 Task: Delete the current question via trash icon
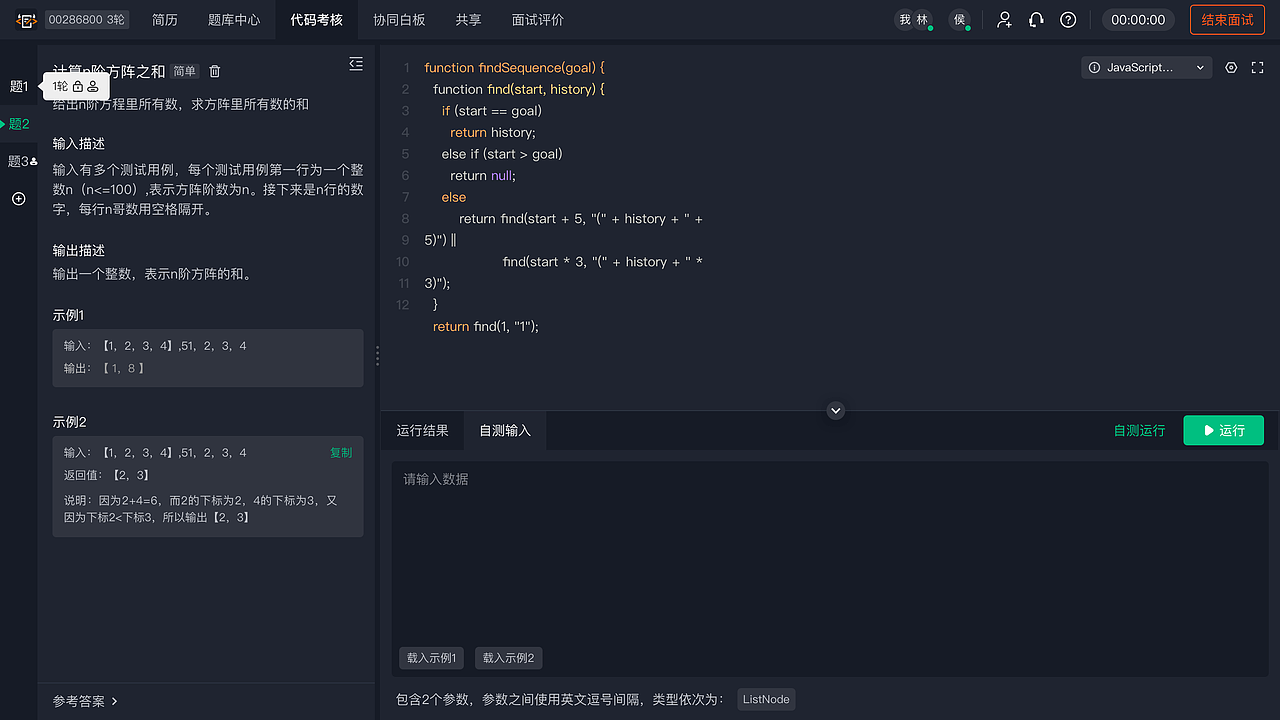215,71
